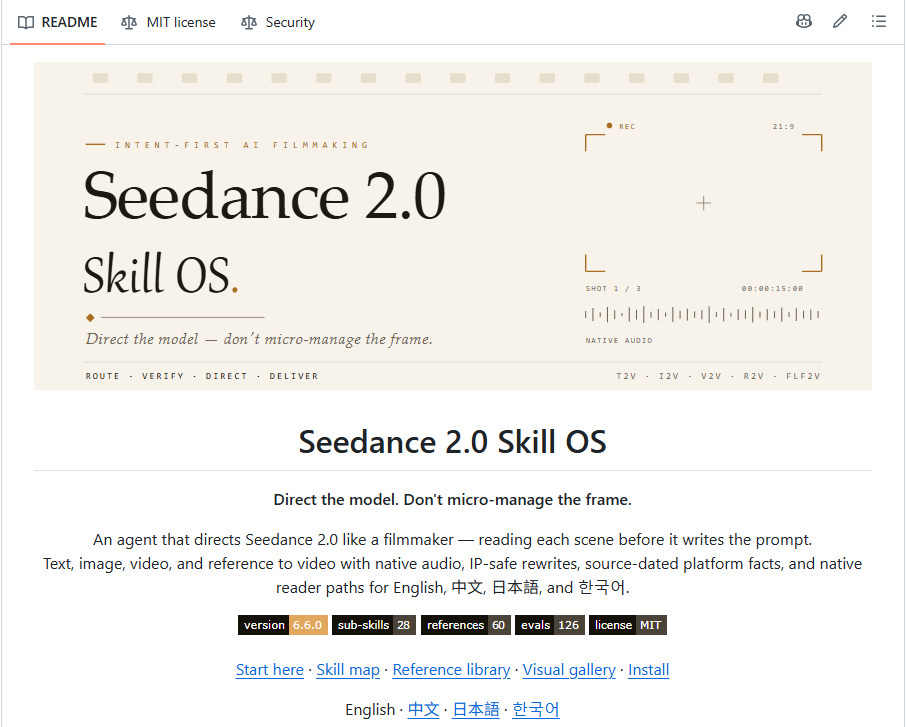Screen dimensions: 906x727
Task: Click the 'English' language label
Action: [370, 709]
